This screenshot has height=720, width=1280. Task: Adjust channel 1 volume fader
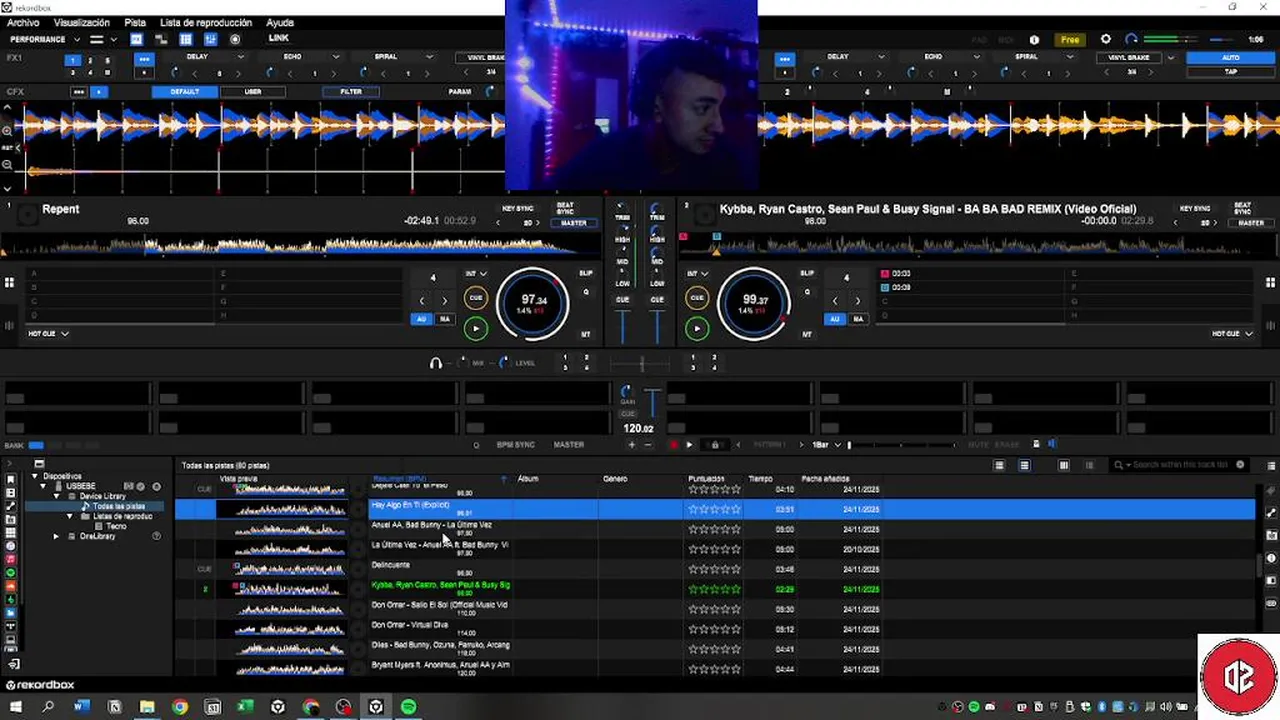(623, 327)
